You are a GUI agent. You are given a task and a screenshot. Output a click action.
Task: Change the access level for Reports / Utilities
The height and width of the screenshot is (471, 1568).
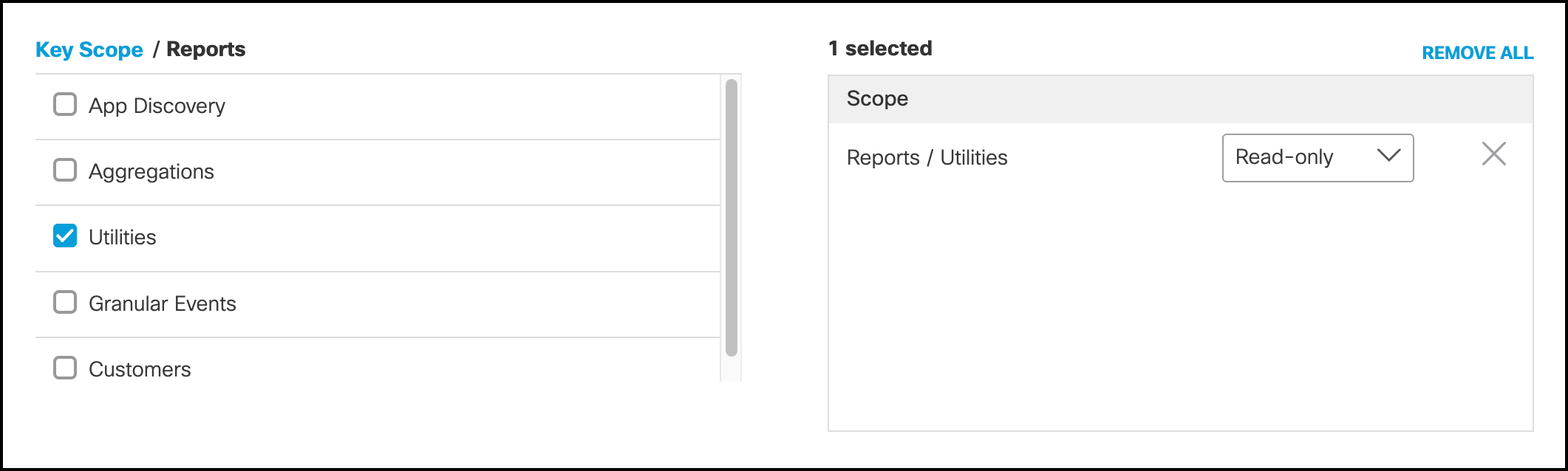[x=1318, y=157]
